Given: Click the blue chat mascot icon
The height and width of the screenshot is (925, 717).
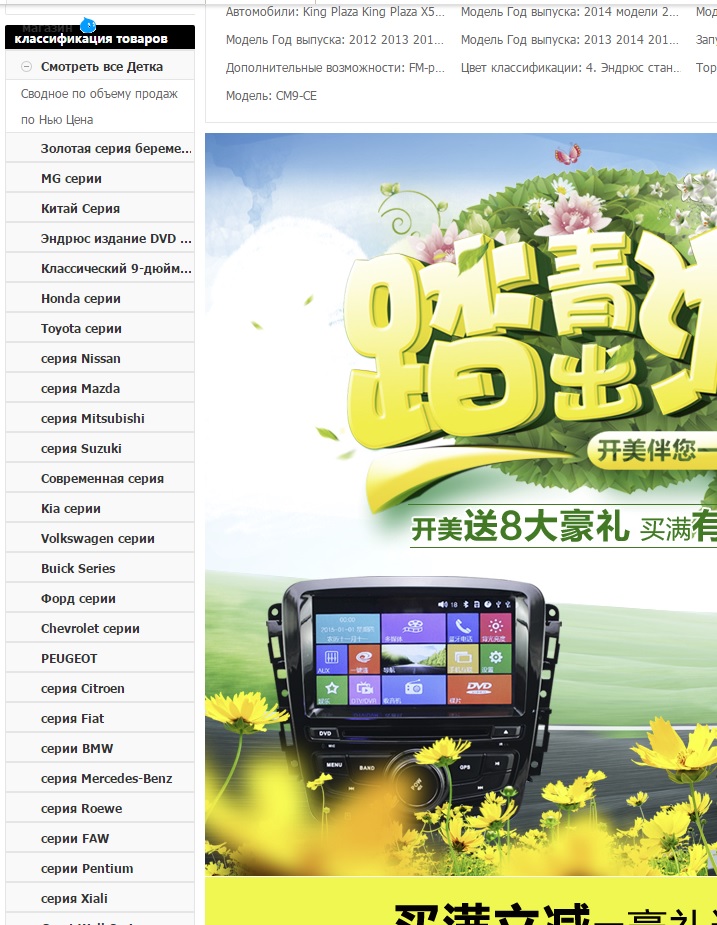Looking at the screenshot, I should pyautogui.click(x=88, y=23).
